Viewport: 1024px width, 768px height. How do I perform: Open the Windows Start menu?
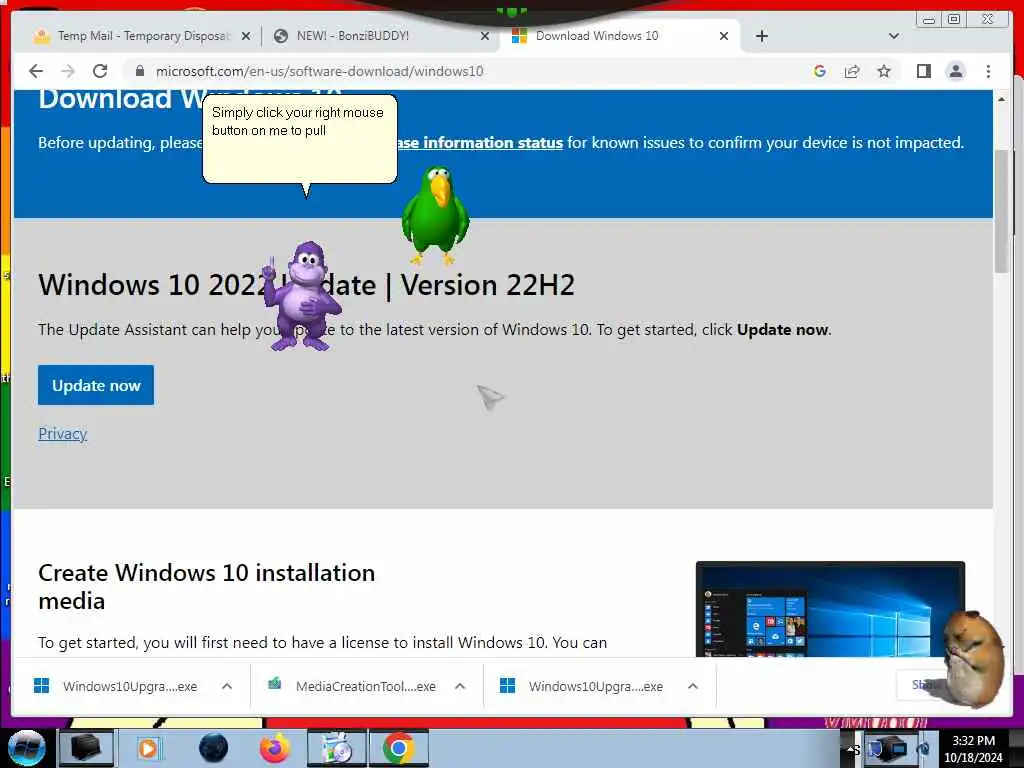click(x=26, y=748)
